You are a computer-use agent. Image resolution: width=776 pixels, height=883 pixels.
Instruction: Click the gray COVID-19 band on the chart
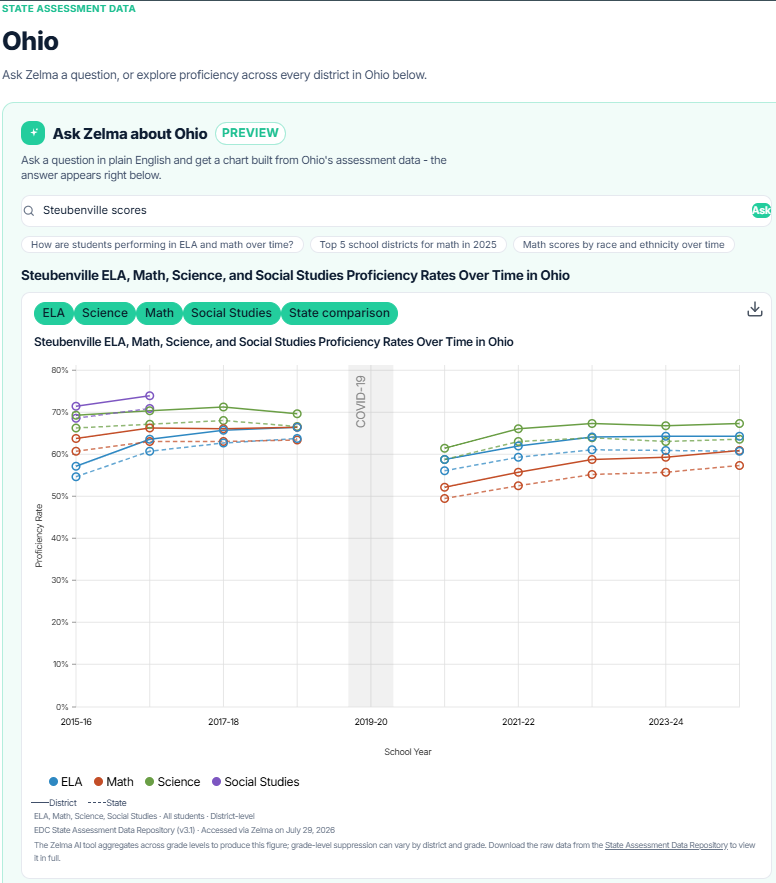(x=371, y=536)
